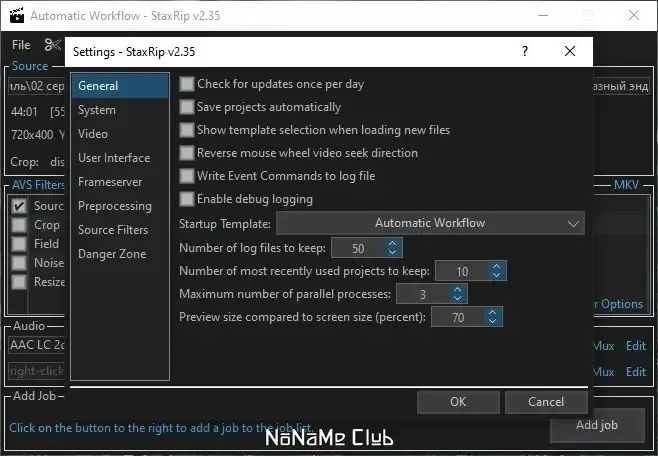The width and height of the screenshot is (658, 456).
Task: Confirm settings with OK button
Action: point(458,402)
